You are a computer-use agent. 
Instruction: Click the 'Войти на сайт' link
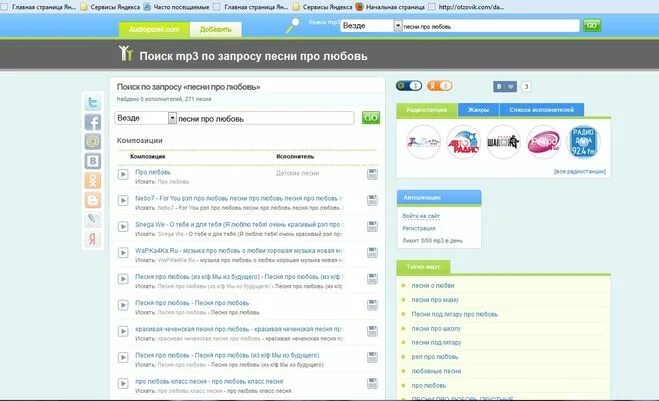(421, 216)
